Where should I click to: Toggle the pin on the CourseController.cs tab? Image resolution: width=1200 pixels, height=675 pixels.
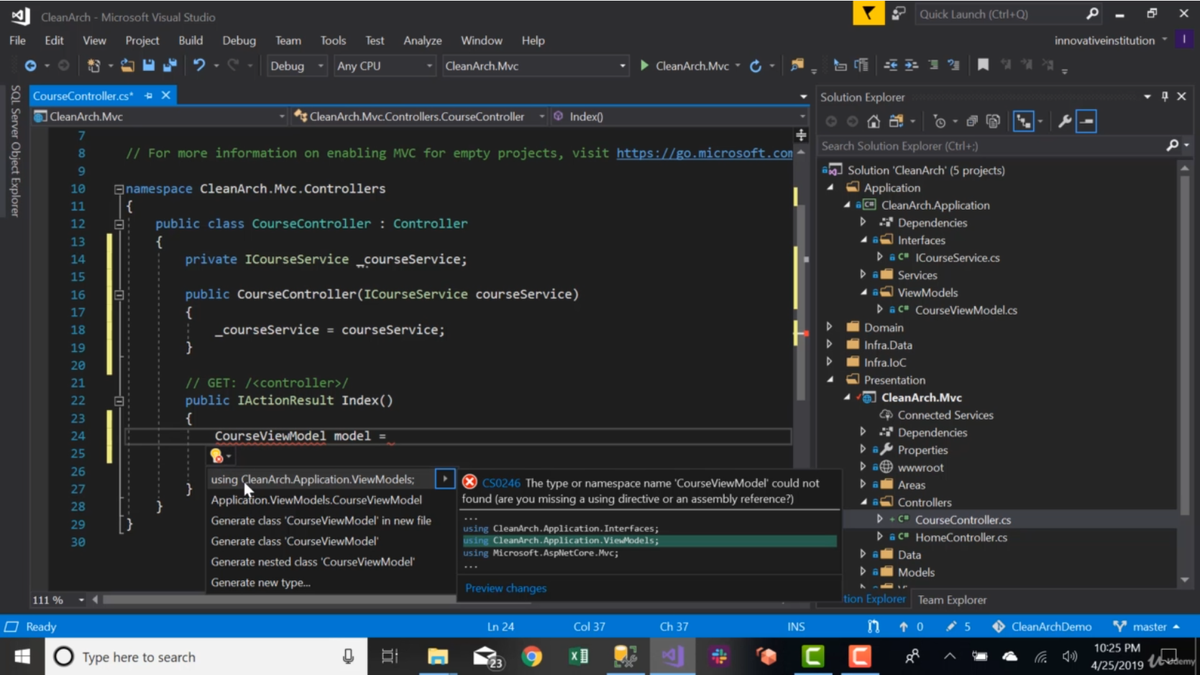(149, 96)
